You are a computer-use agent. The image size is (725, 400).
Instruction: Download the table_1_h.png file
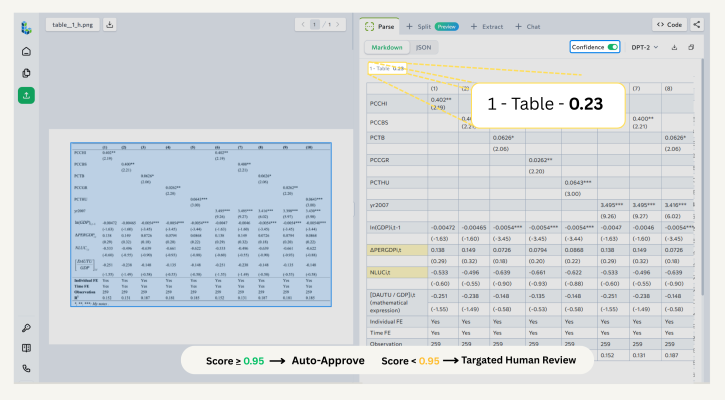(109, 24)
